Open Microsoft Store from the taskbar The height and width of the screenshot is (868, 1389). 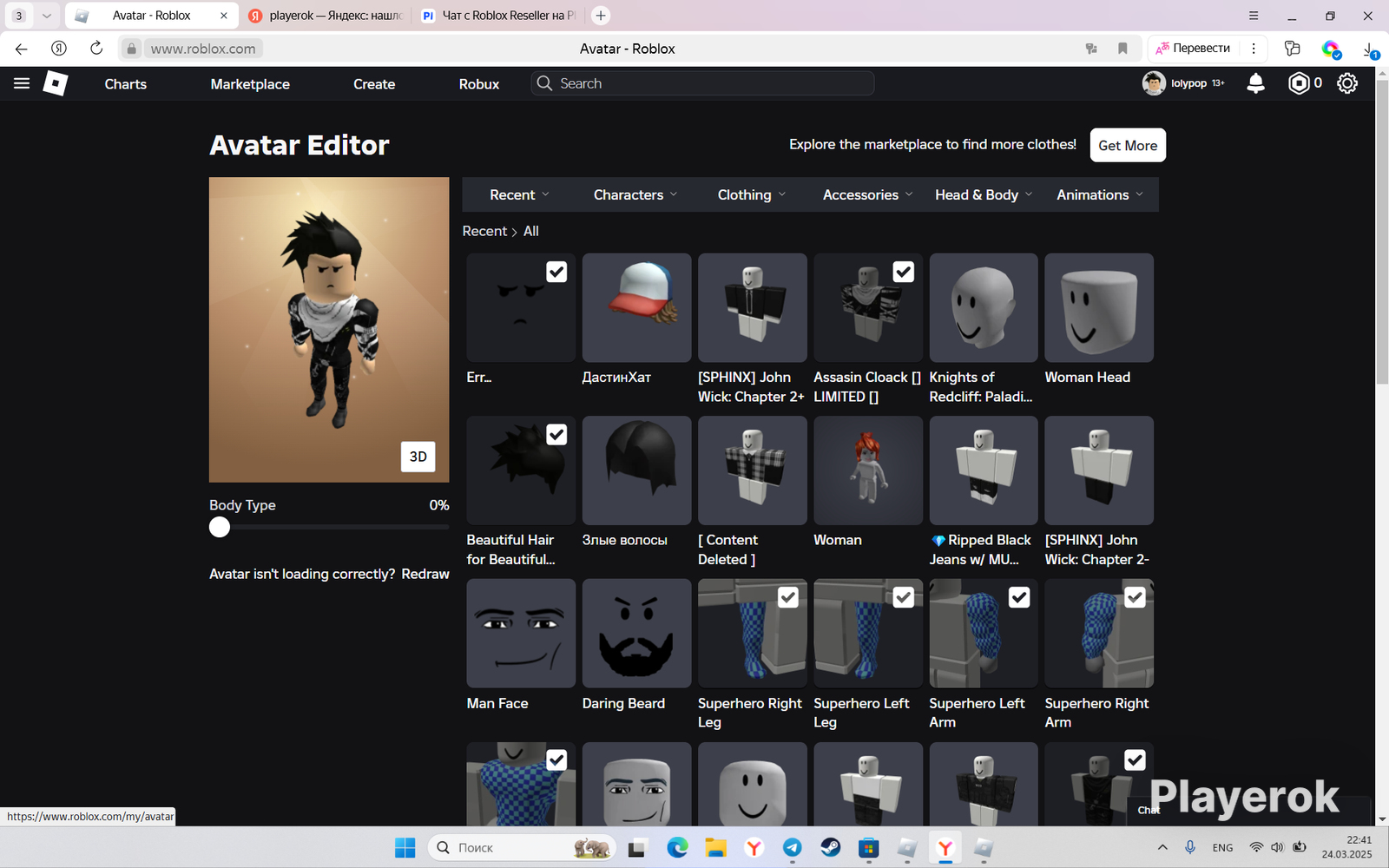869,847
